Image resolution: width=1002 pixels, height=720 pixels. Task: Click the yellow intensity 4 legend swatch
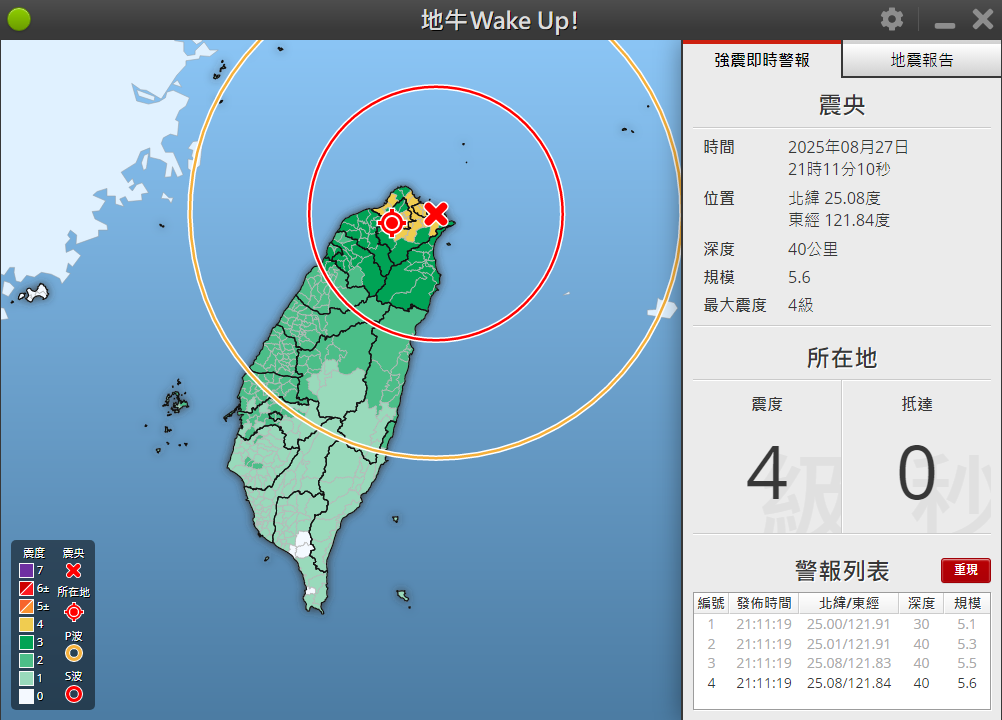click(26, 624)
